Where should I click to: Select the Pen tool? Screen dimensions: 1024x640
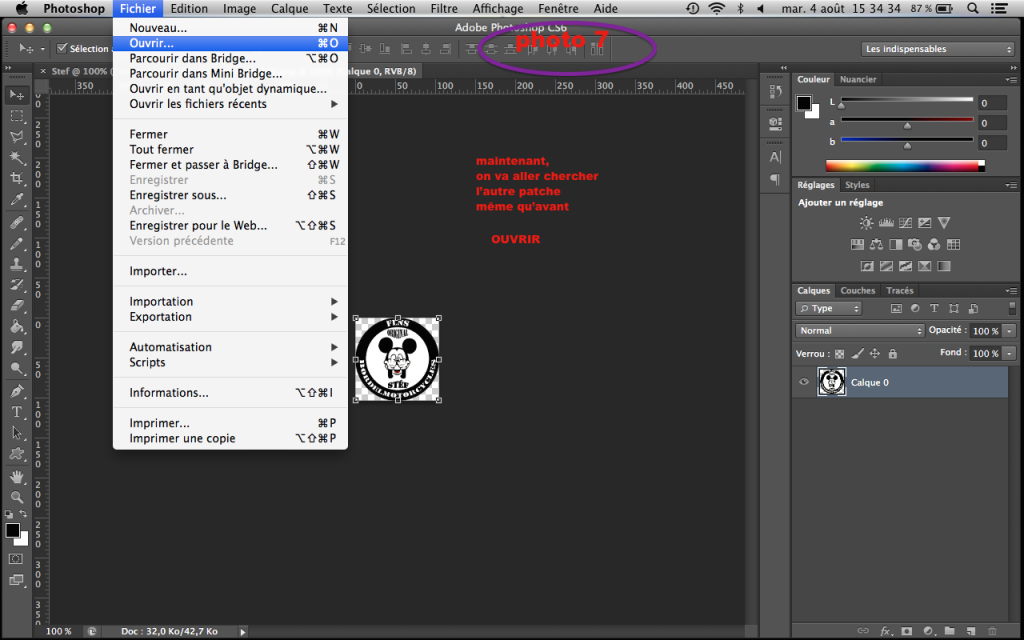click(17, 391)
